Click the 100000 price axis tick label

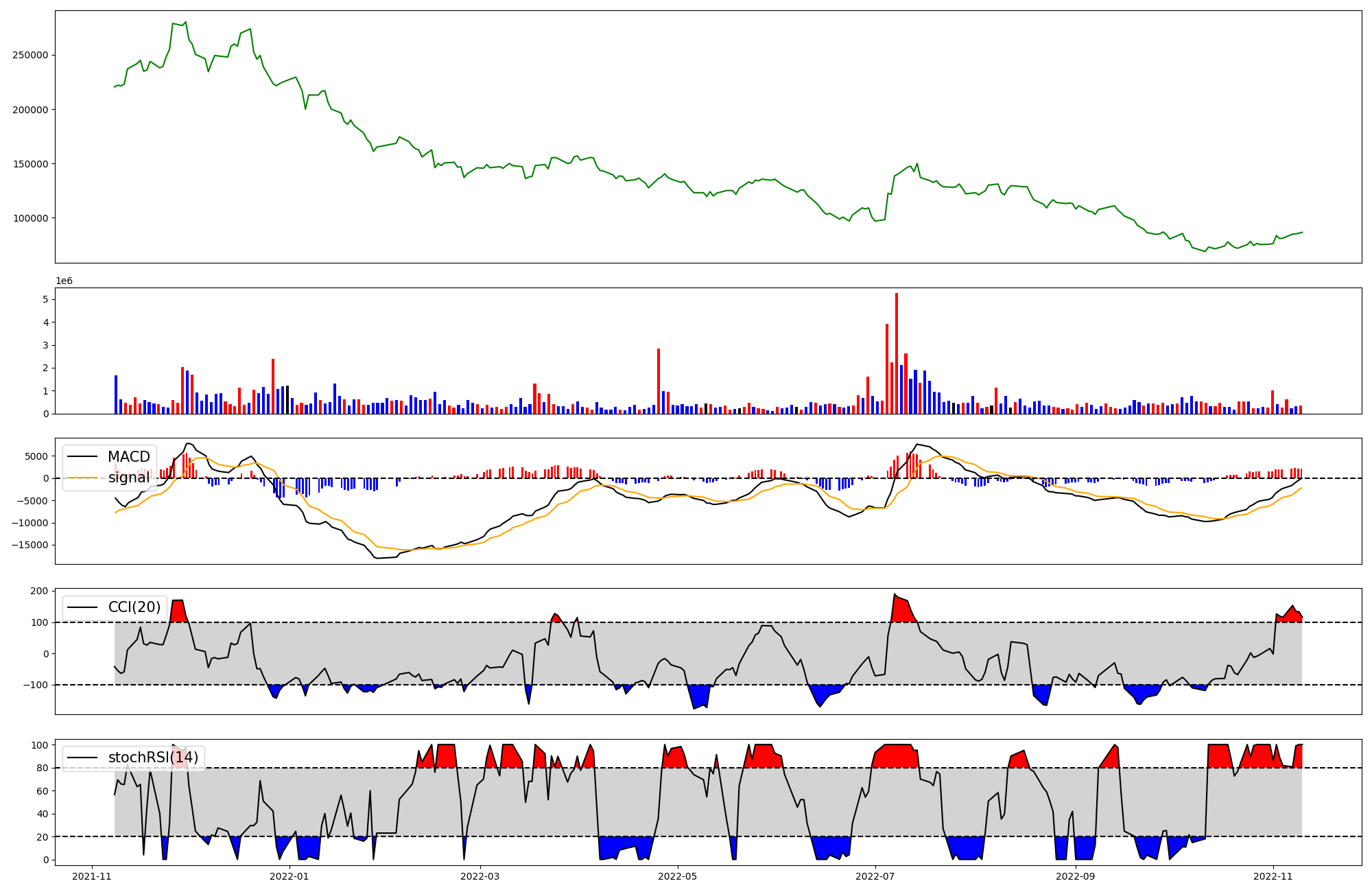[x=30, y=218]
